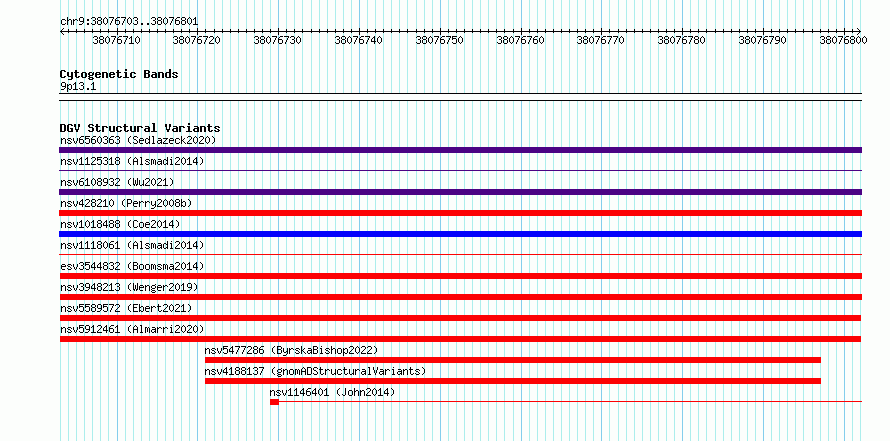
Task: Click the purple bar under nsv6560363
Action: [460, 150]
